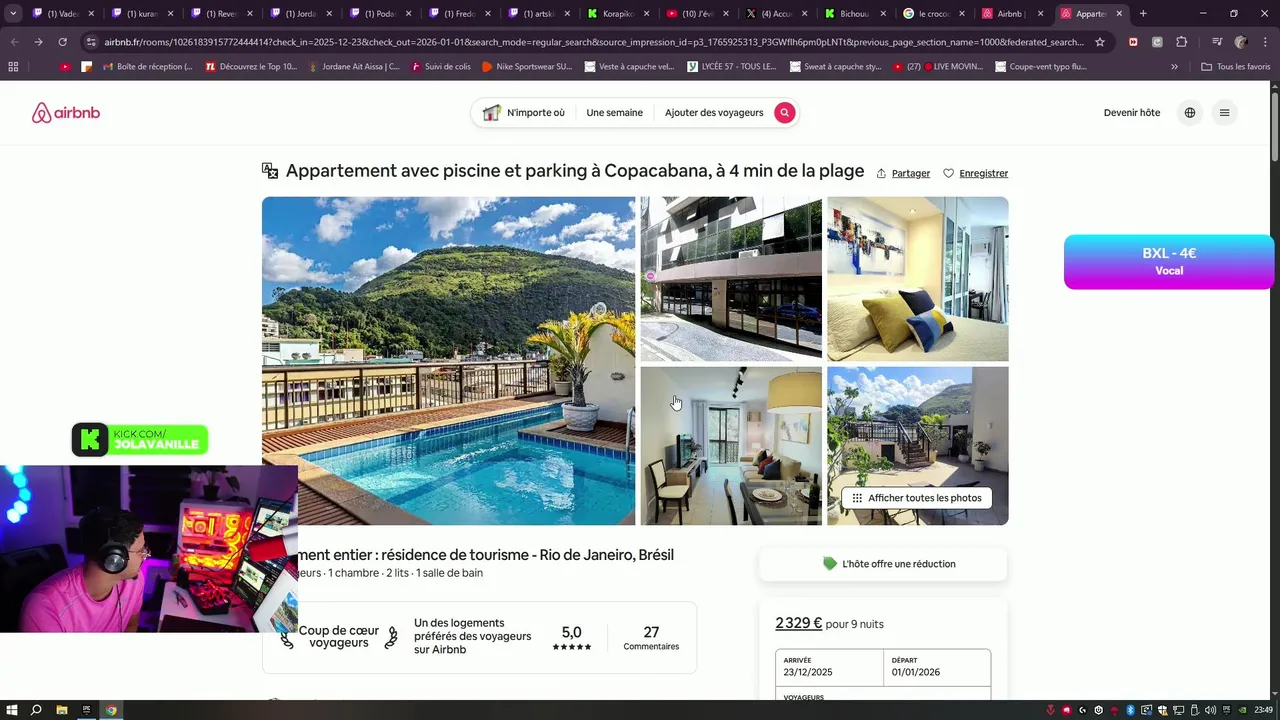
Task: Open Découvrez le Top 10 bookmark
Action: tap(251, 66)
